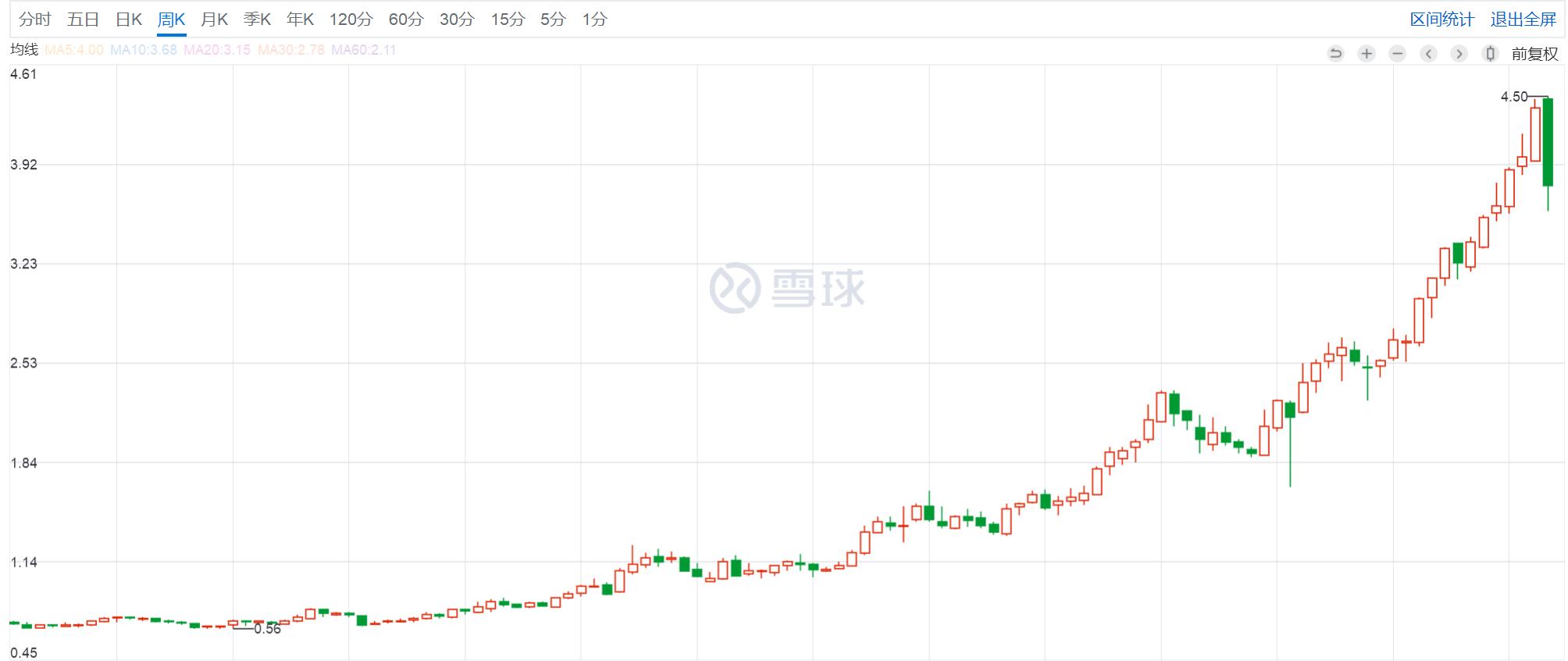
Task: Click the MA20:3.15 indicator label
Action: (217, 50)
